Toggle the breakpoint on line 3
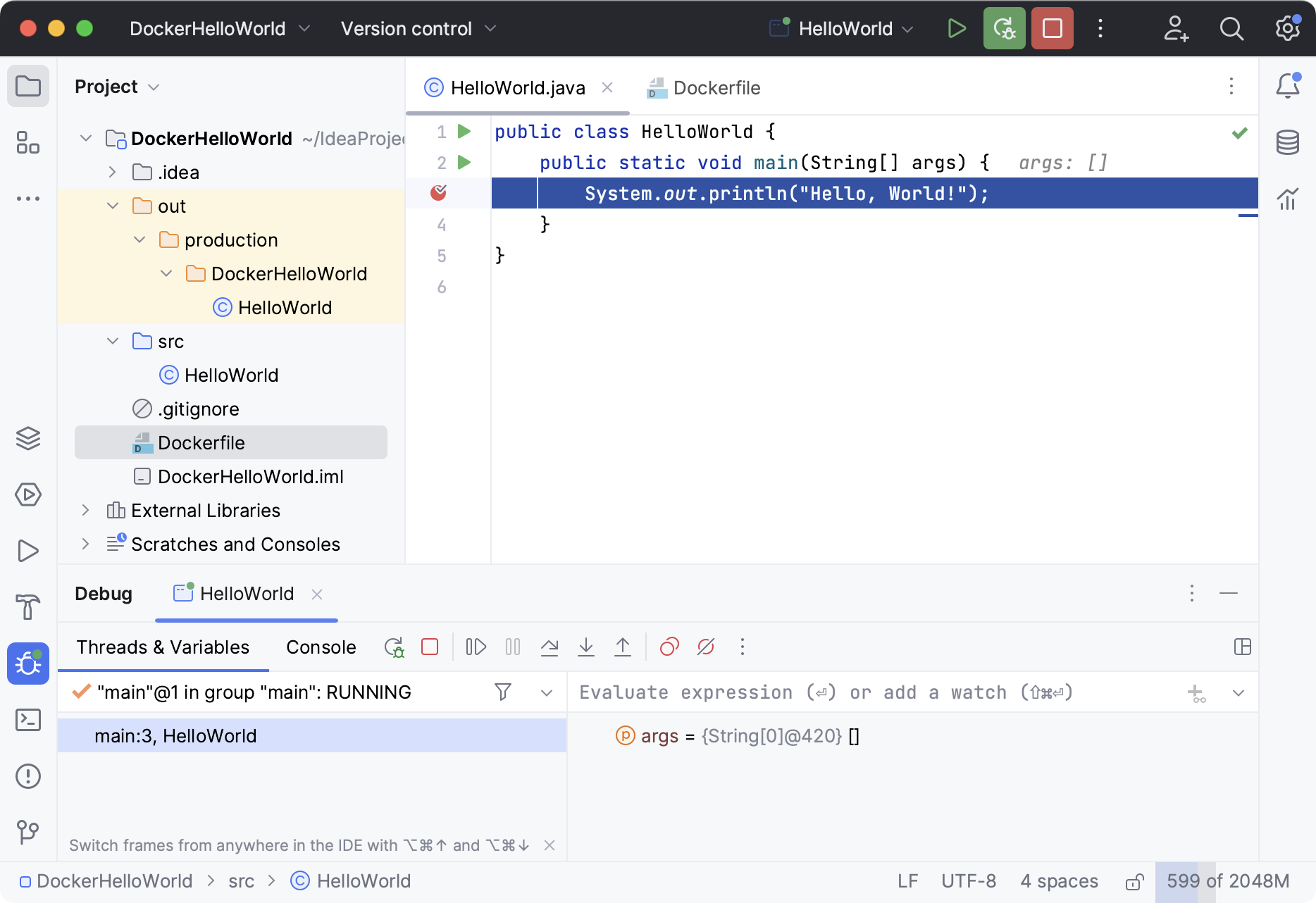This screenshot has height=903, width=1316. pyautogui.click(x=440, y=192)
